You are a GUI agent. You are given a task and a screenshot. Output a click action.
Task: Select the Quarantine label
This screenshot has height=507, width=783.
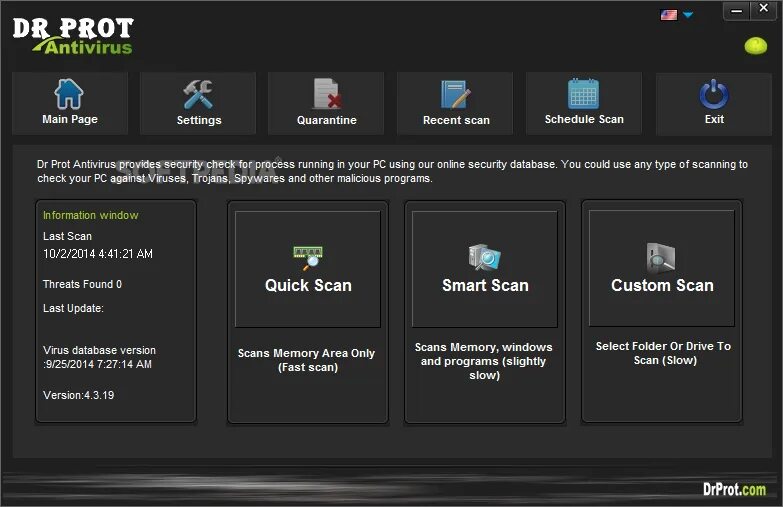point(327,120)
